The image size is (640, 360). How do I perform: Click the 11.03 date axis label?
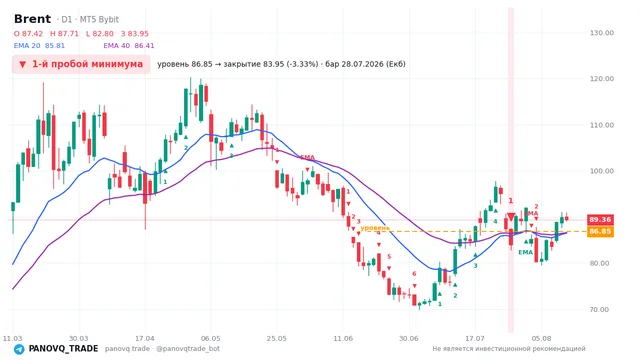pyautogui.click(x=13, y=338)
